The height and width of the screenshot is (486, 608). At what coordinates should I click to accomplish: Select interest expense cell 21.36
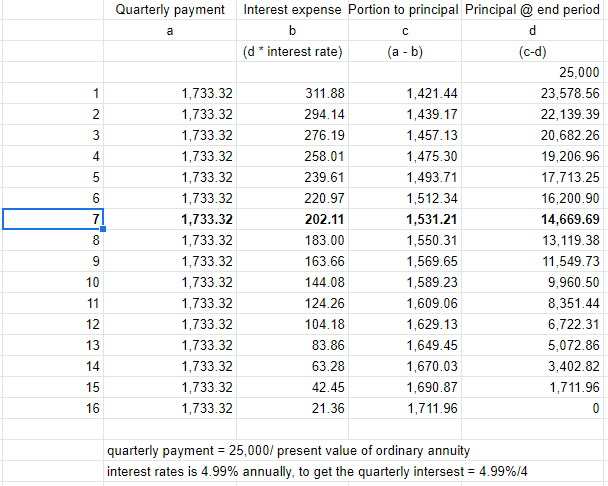click(x=292, y=408)
